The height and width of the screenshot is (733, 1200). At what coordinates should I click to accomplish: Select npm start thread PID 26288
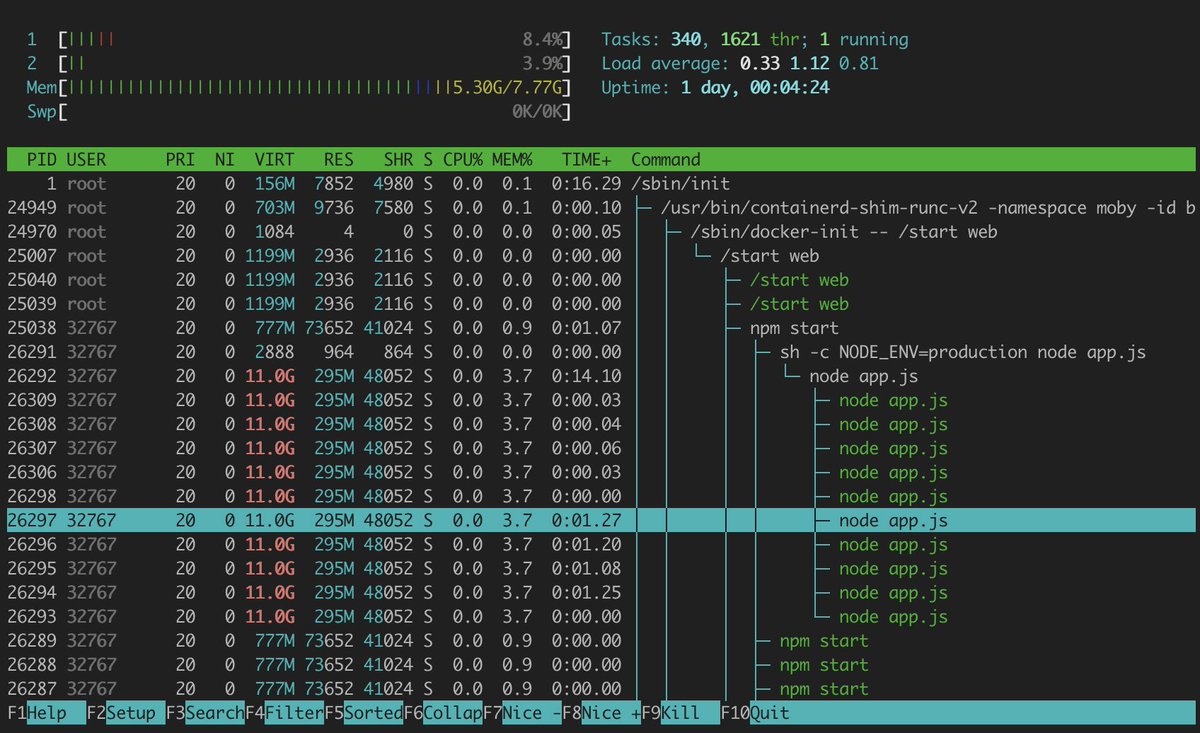[x=601, y=665]
